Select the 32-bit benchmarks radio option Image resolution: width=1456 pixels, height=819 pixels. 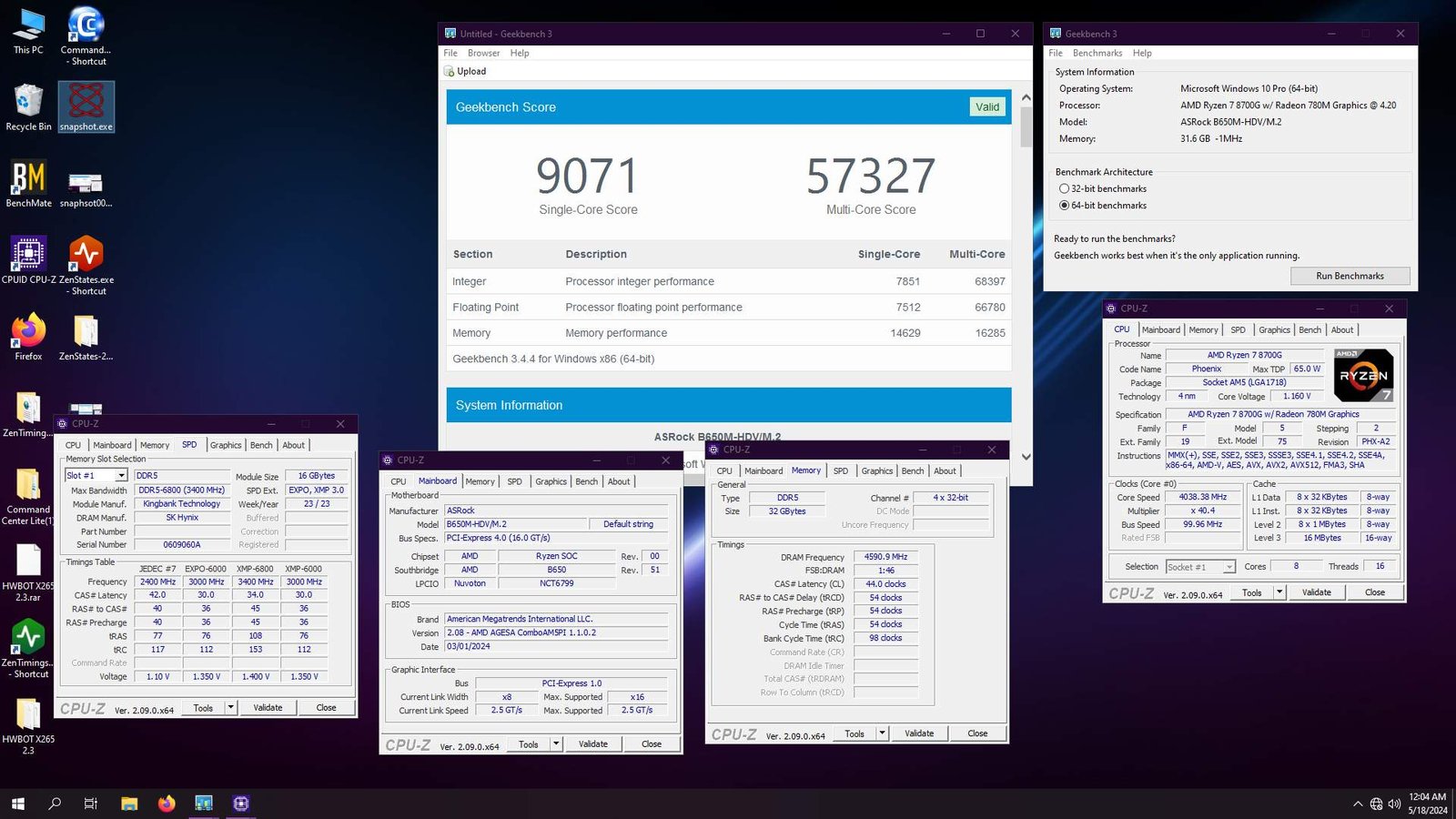click(1064, 188)
